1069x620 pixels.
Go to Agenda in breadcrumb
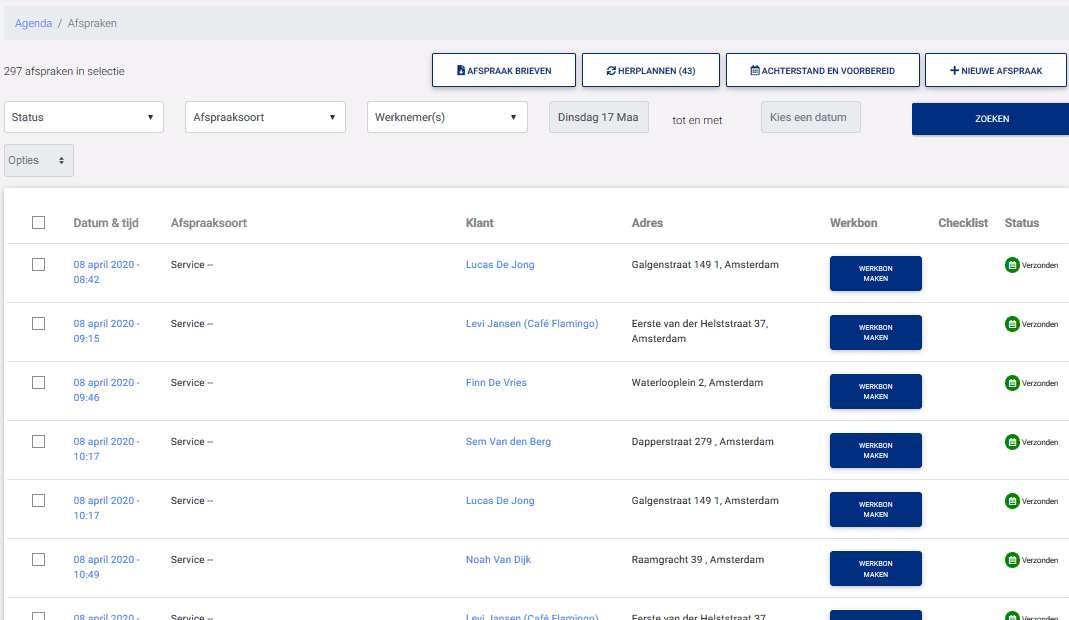pyautogui.click(x=33, y=23)
